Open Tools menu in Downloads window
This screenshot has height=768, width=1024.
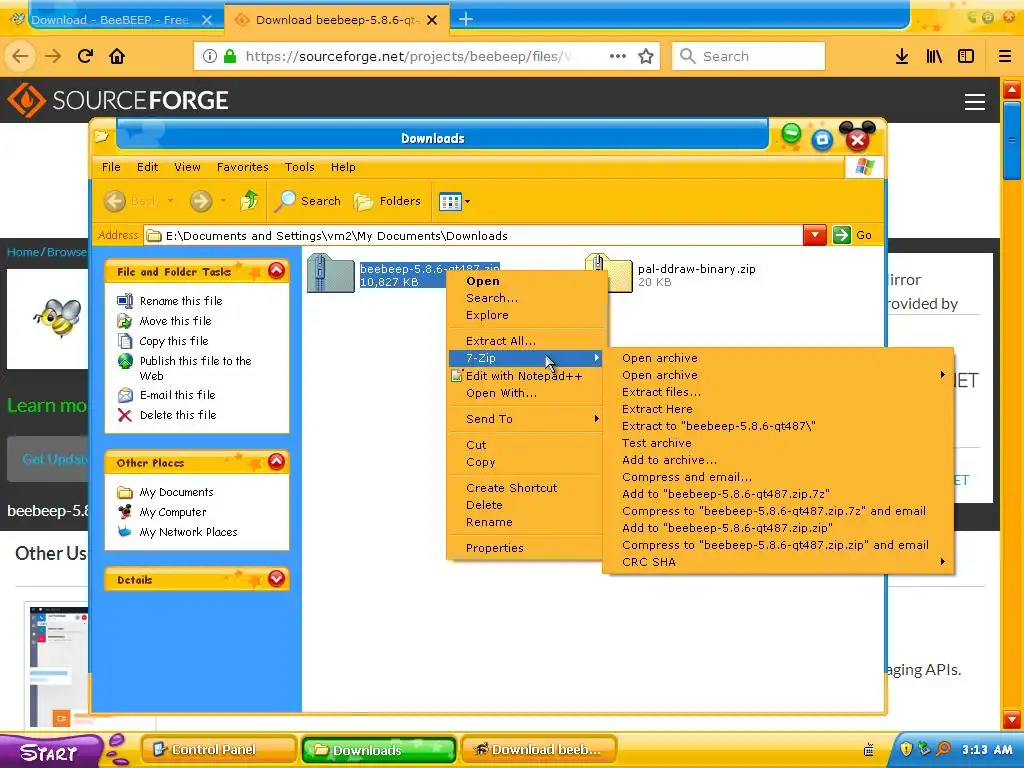coord(300,167)
